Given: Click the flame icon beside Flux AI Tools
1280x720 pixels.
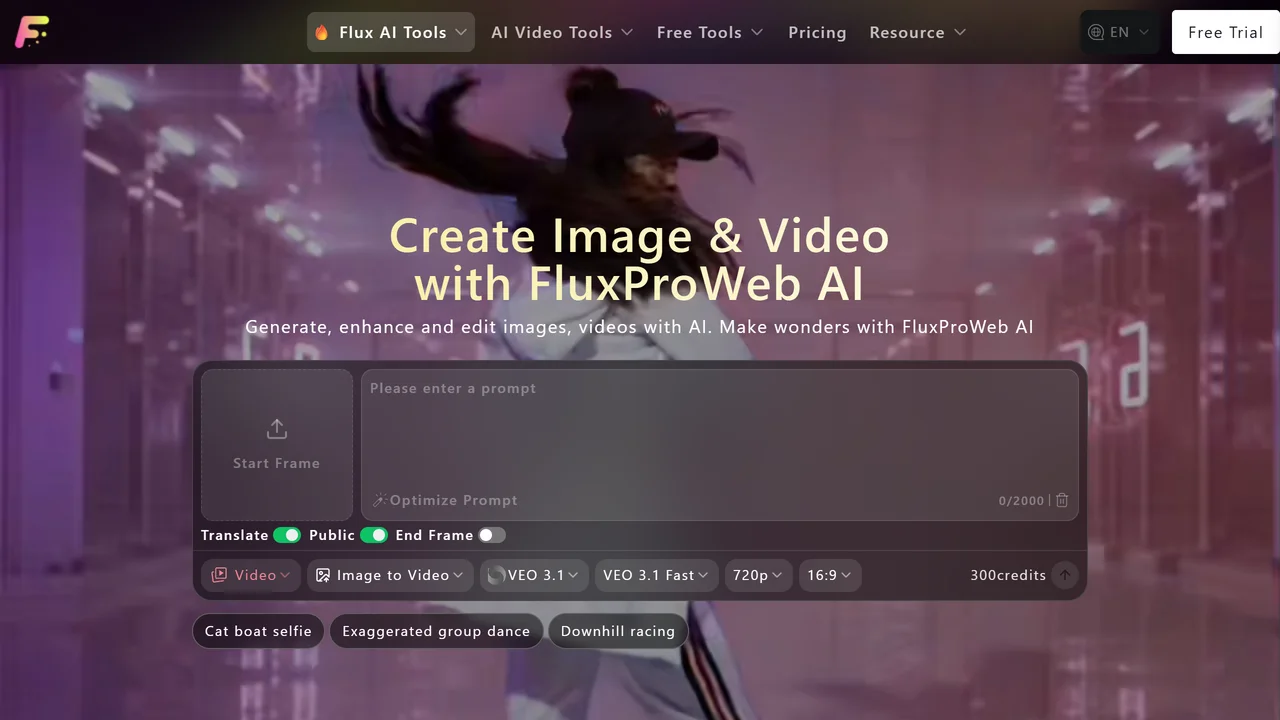Looking at the screenshot, I should tap(322, 32).
